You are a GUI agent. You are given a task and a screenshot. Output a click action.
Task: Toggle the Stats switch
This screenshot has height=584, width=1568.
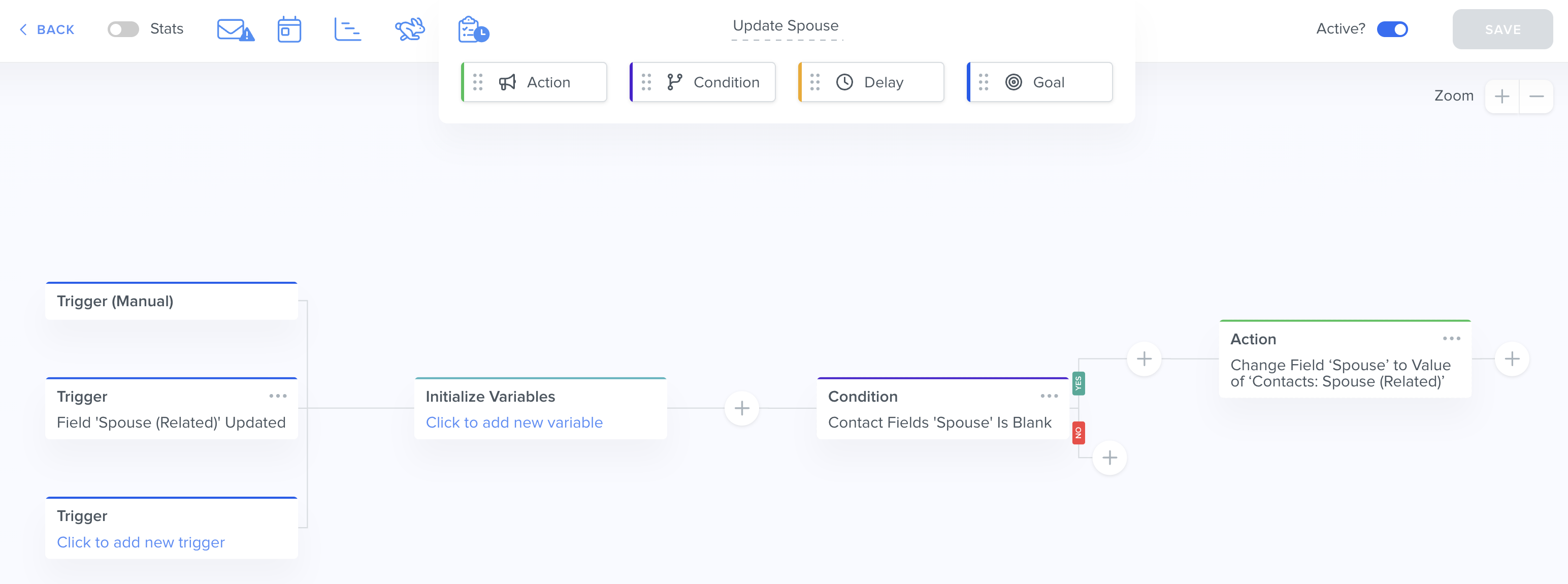click(x=123, y=29)
